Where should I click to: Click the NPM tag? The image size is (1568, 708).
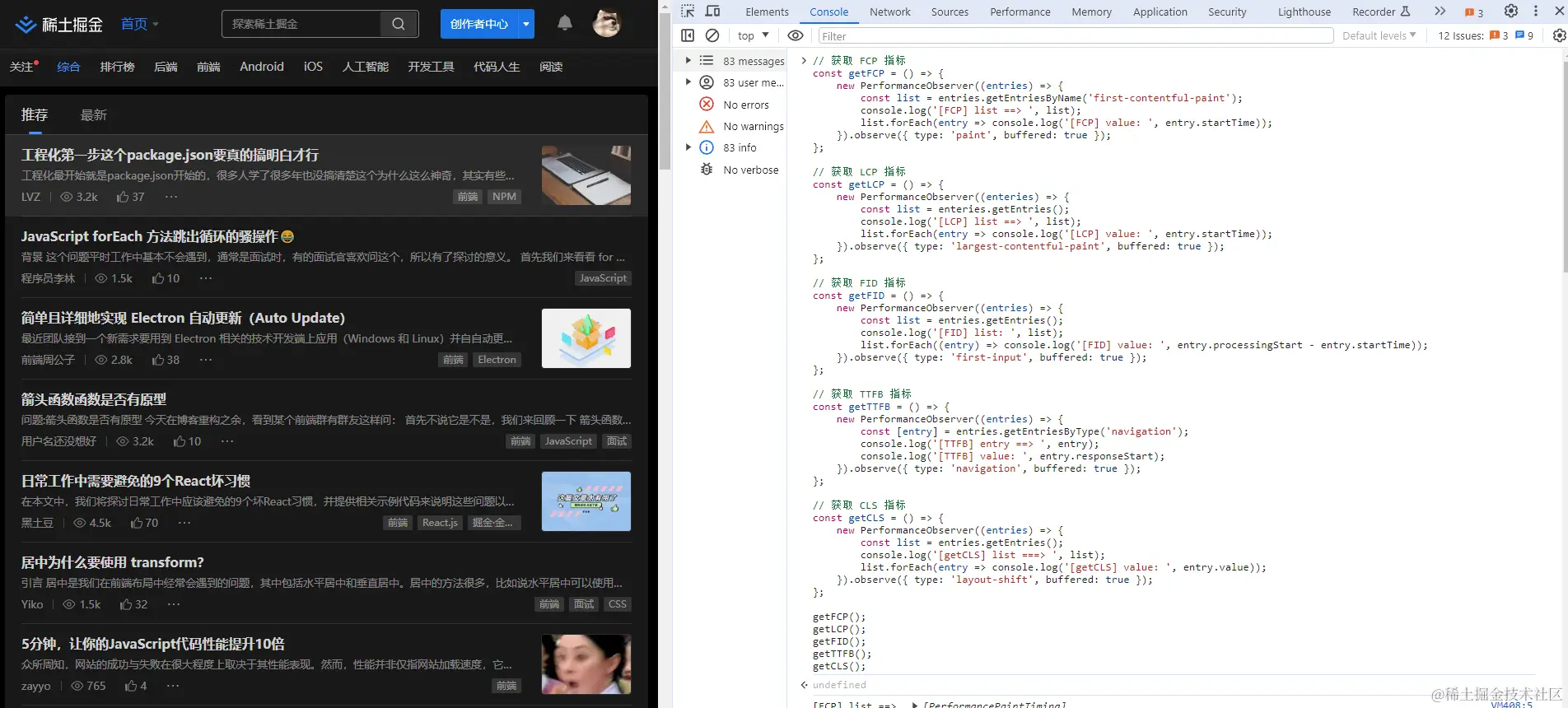coord(504,197)
